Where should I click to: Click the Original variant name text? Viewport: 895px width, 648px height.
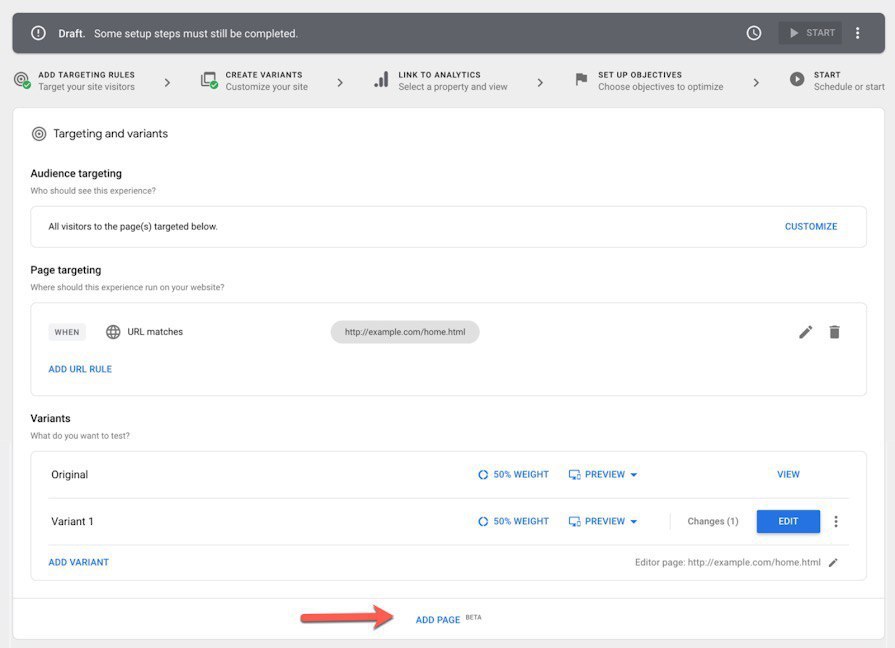70,474
